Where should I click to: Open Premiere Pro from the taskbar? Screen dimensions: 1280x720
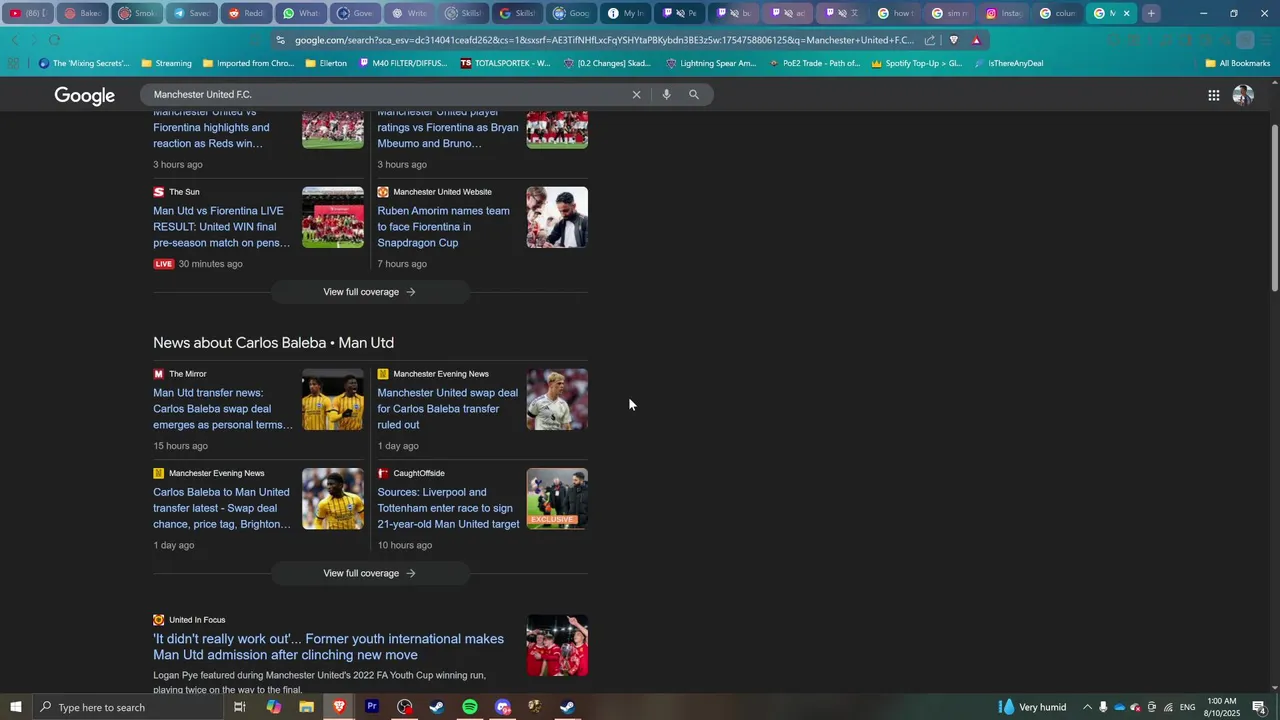[x=372, y=707]
